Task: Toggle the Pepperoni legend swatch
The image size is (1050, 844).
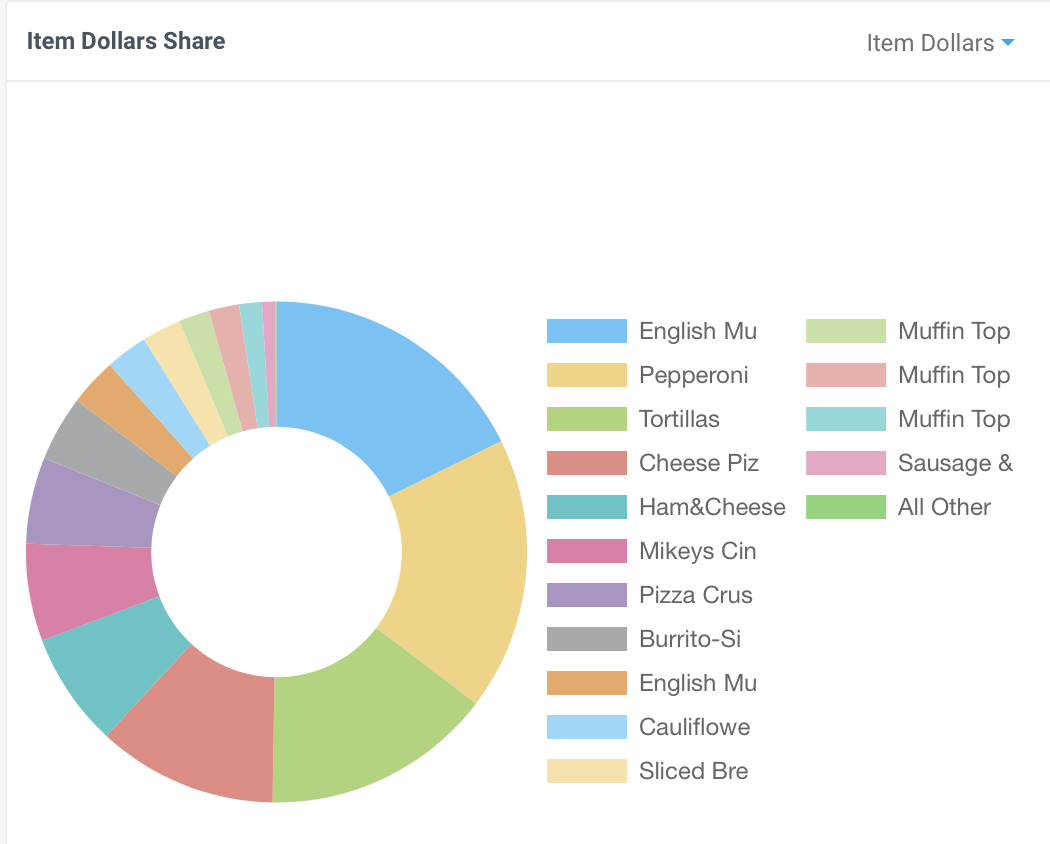Action: pyautogui.click(x=587, y=375)
